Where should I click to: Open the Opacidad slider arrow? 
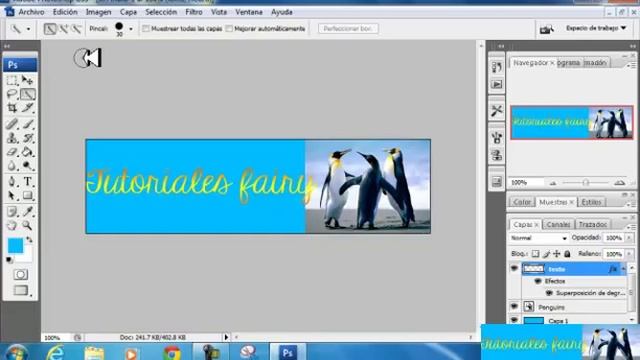coord(629,238)
